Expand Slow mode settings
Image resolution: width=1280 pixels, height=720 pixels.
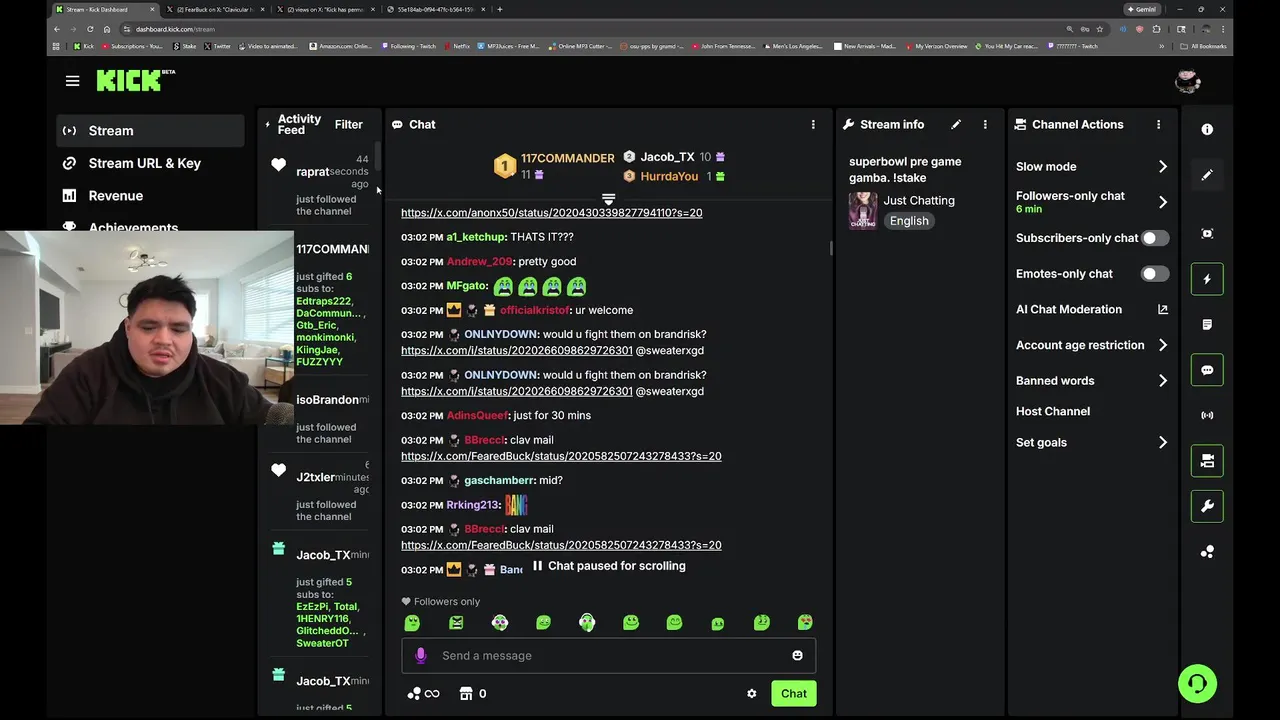pos(1092,167)
